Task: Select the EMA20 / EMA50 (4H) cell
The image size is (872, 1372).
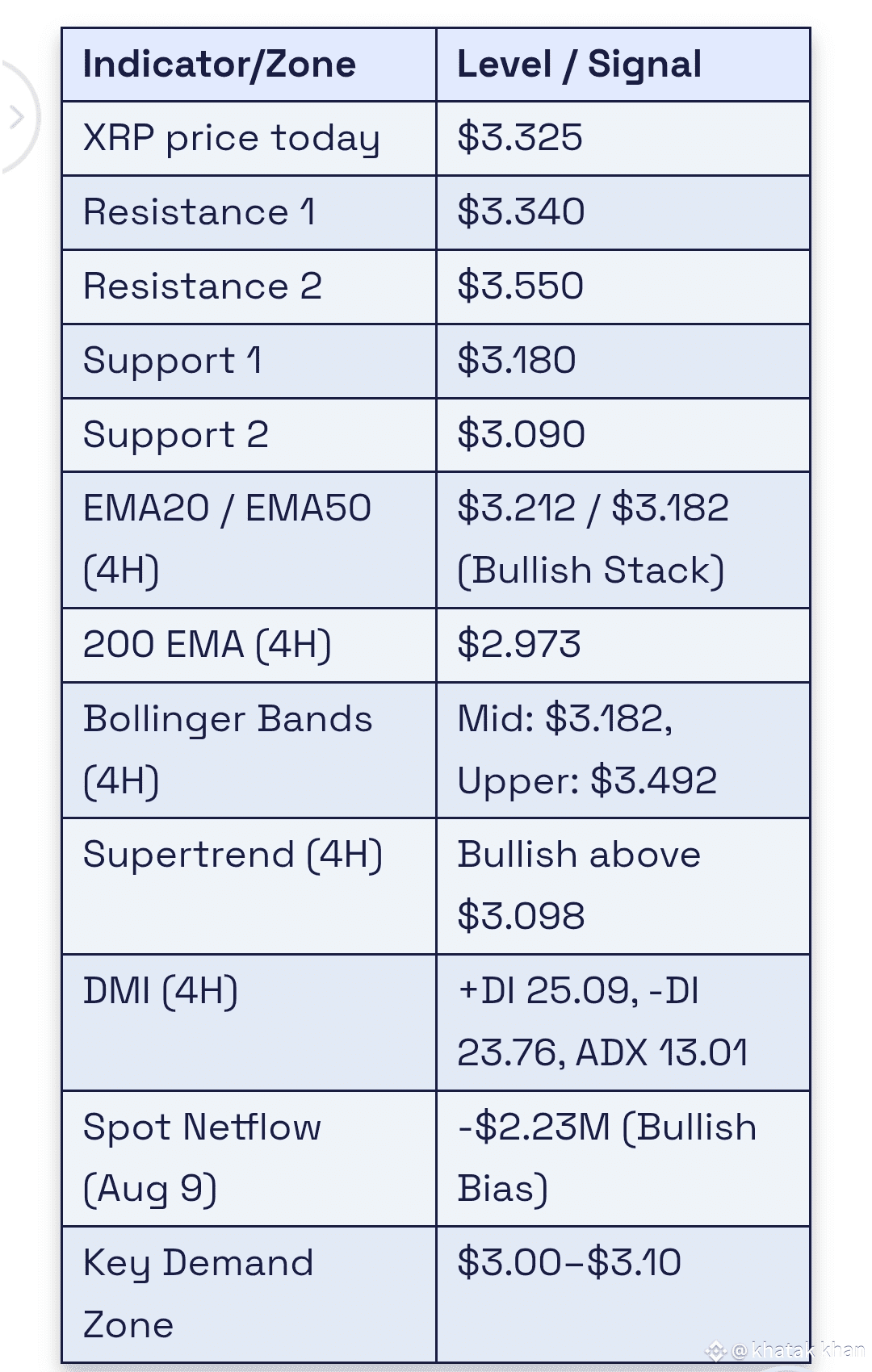Action: click(x=249, y=540)
